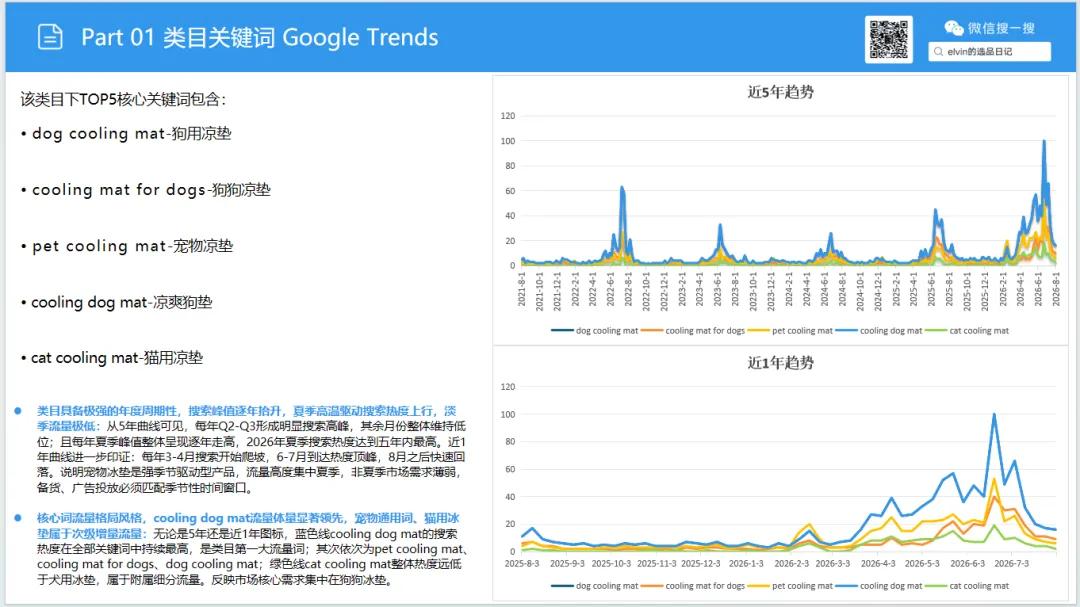Click pet cooling mat legend in 5-year chart

click(790, 331)
